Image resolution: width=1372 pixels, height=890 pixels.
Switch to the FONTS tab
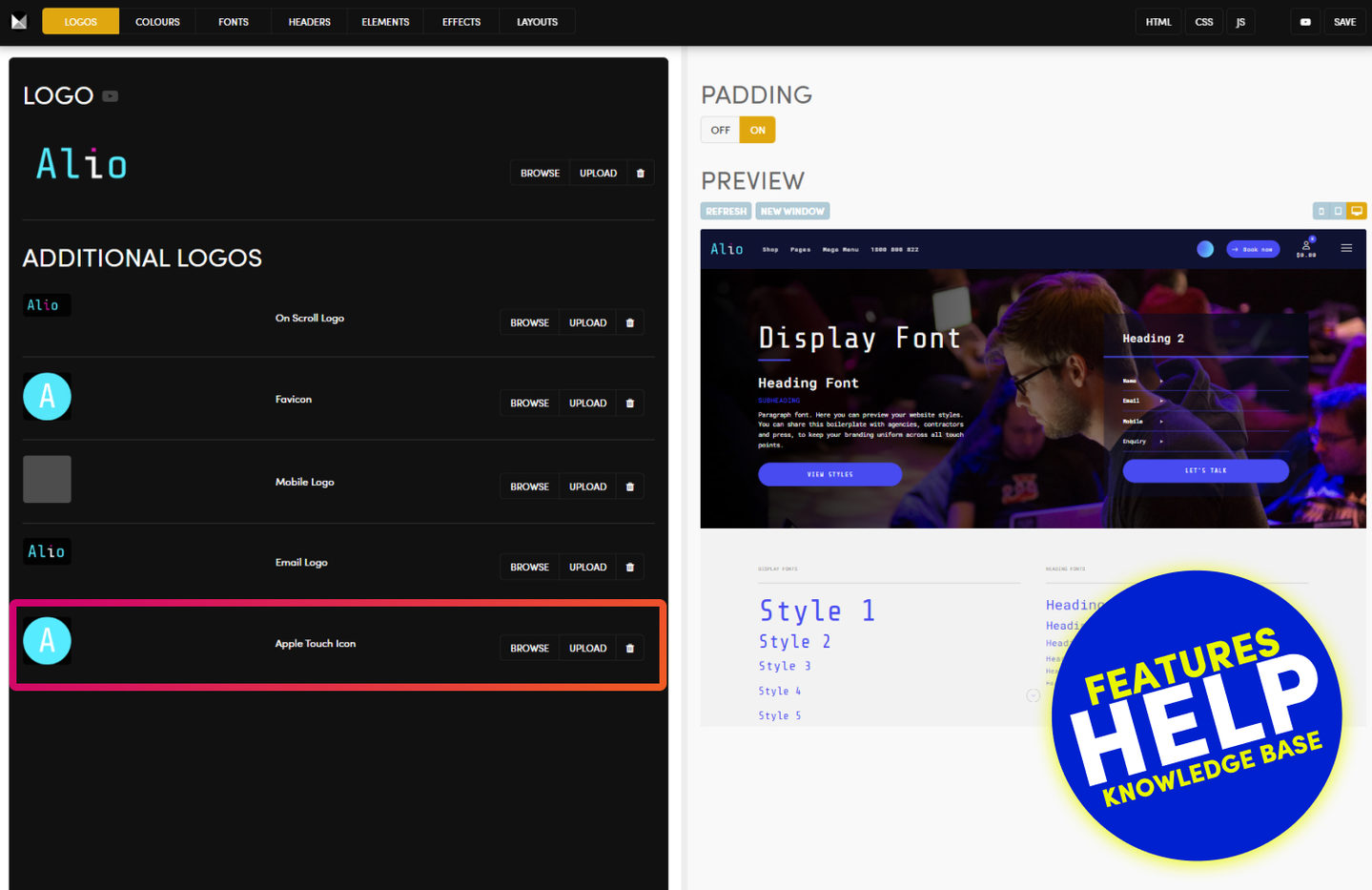233,22
